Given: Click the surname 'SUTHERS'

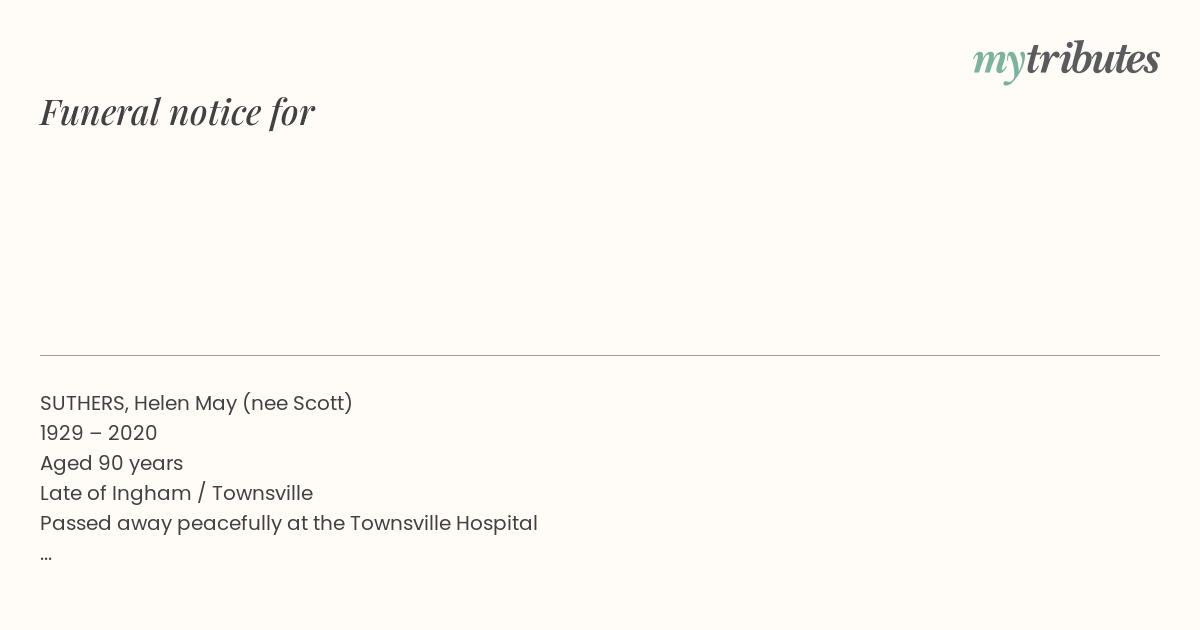Looking at the screenshot, I should pyautogui.click(x=84, y=403).
